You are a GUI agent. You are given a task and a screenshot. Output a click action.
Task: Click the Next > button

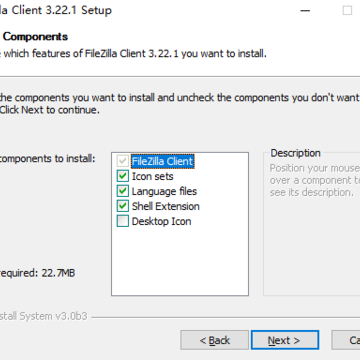coord(285,340)
